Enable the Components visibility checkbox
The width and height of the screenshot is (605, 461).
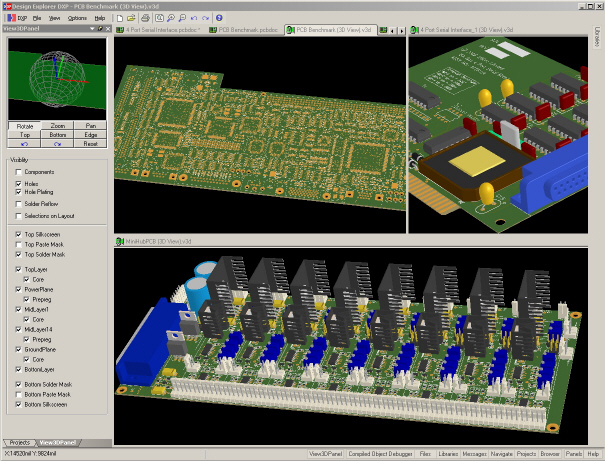tap(18, 172)
